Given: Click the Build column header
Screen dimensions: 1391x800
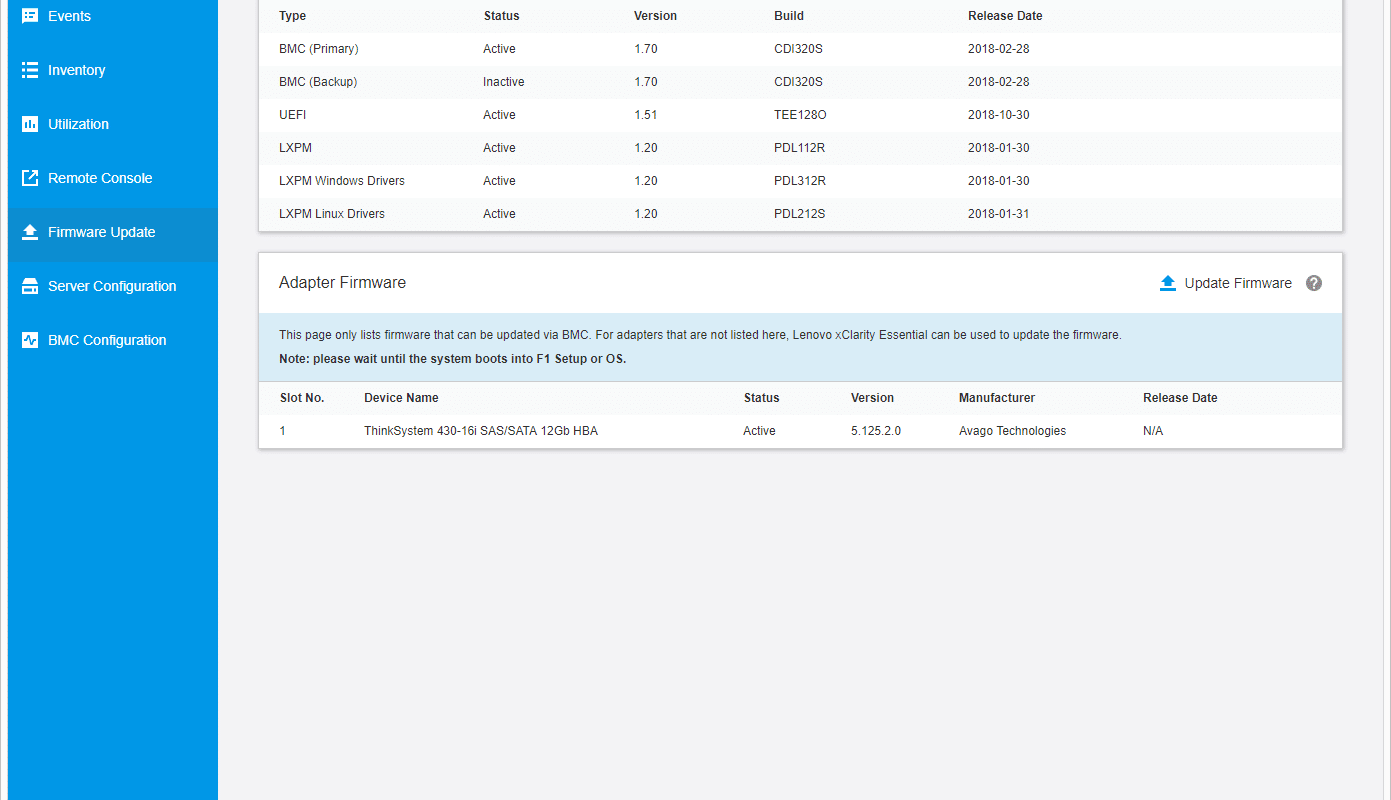Looking at the screenshot, I should click(789, 16).
